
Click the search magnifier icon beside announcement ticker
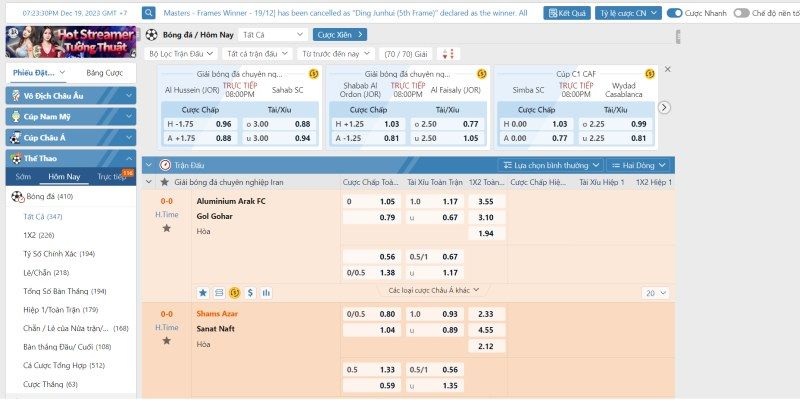(149, 13)
